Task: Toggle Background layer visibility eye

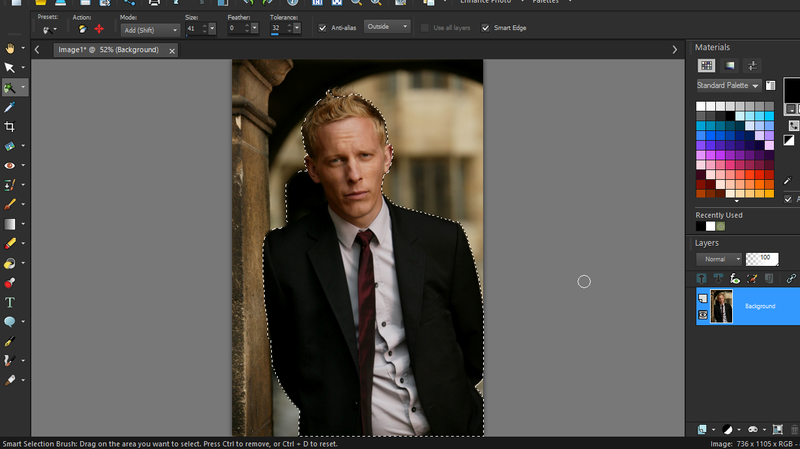Action: pyautogui.click(x=703, y=315)
